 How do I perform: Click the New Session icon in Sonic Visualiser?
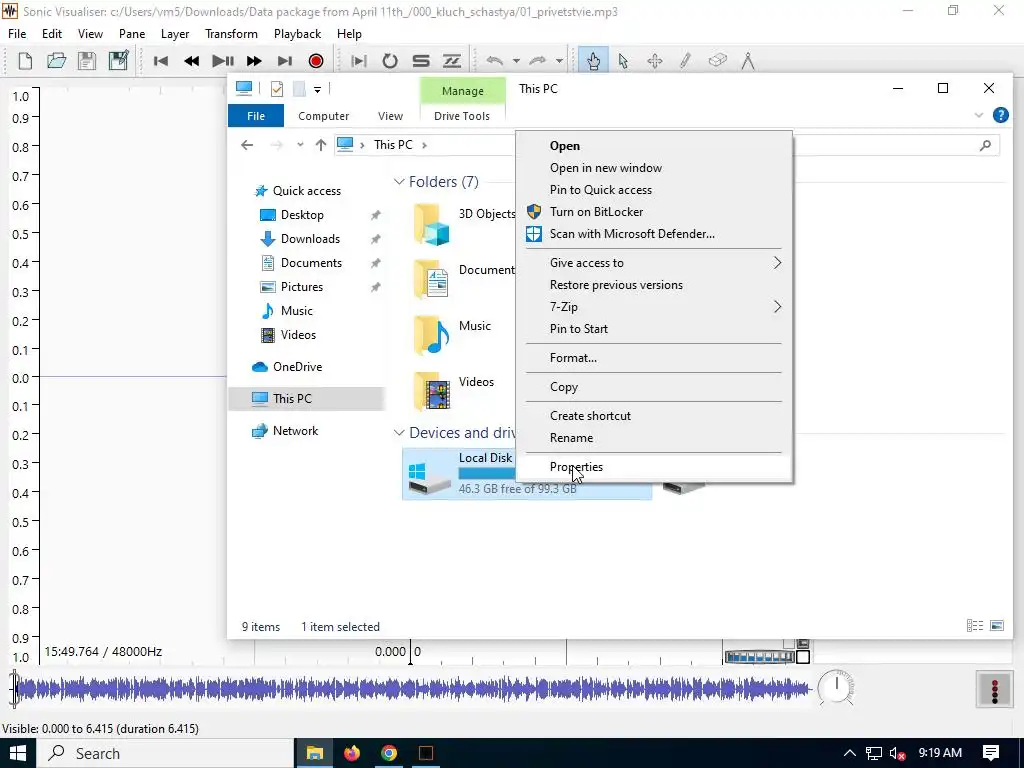[x=25, y=61]
